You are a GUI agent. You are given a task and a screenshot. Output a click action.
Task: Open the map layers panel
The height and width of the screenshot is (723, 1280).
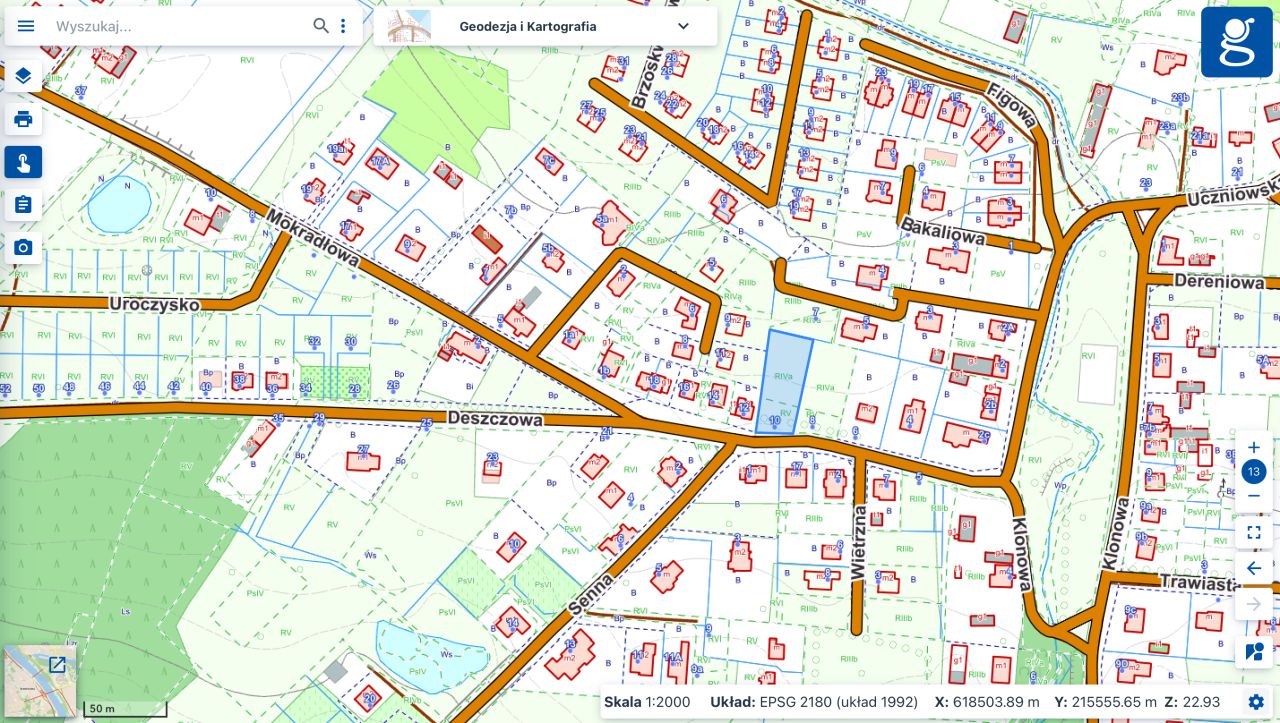click(23, 75)
